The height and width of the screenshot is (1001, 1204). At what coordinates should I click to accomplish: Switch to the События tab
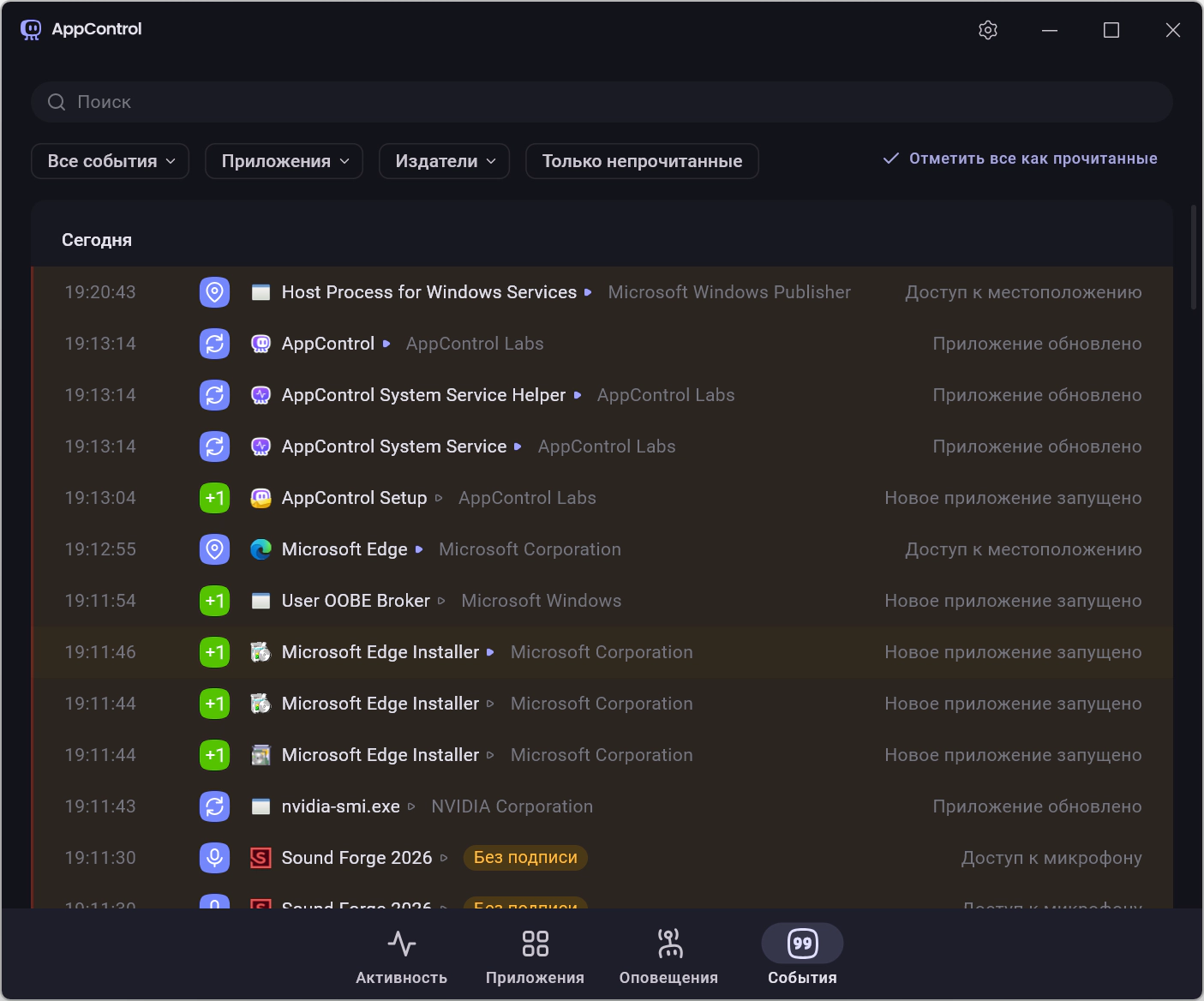coord(802,956)
